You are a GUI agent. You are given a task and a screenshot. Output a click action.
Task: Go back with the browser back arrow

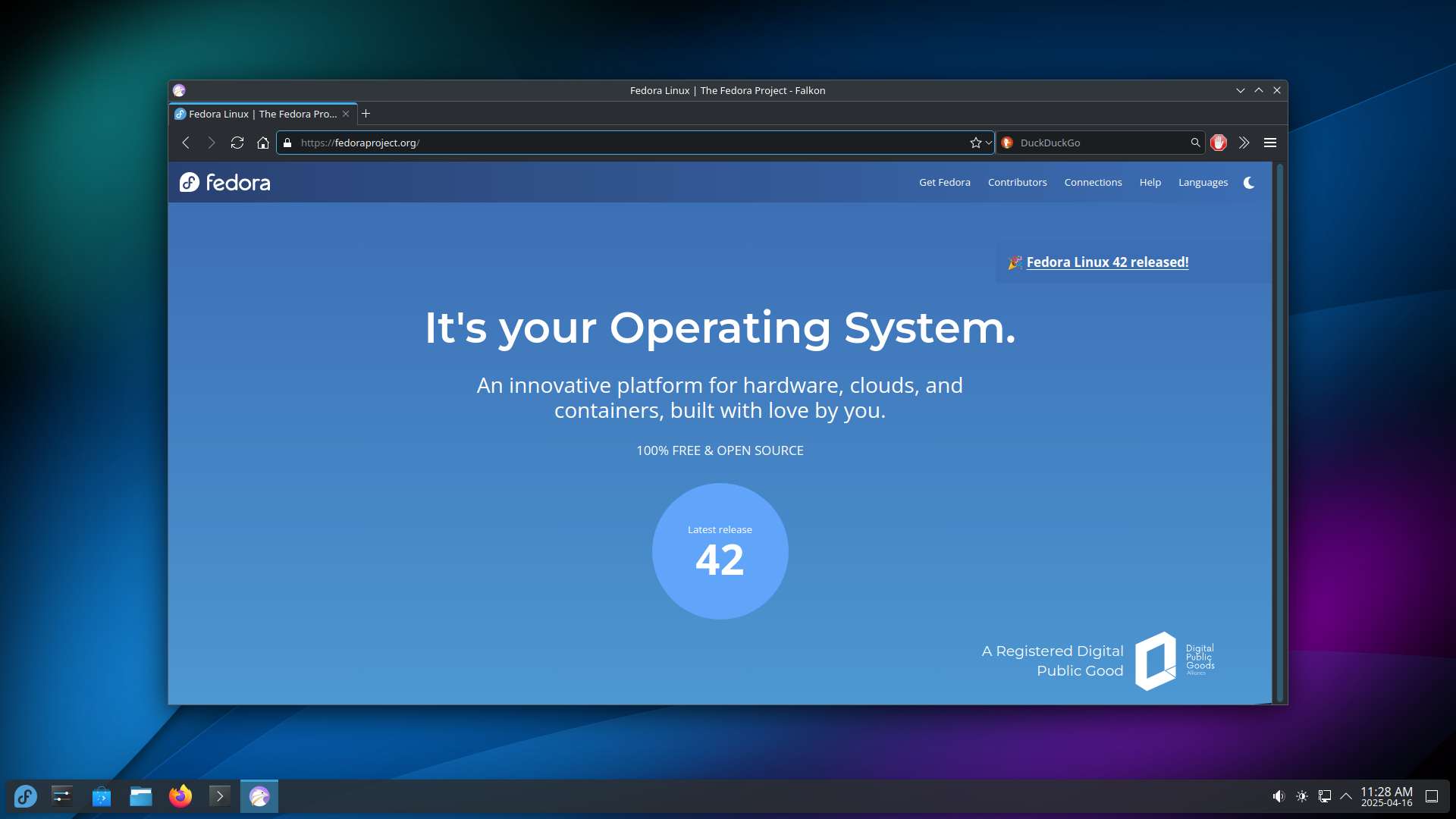pyautogui.click(x=186, y=143)
